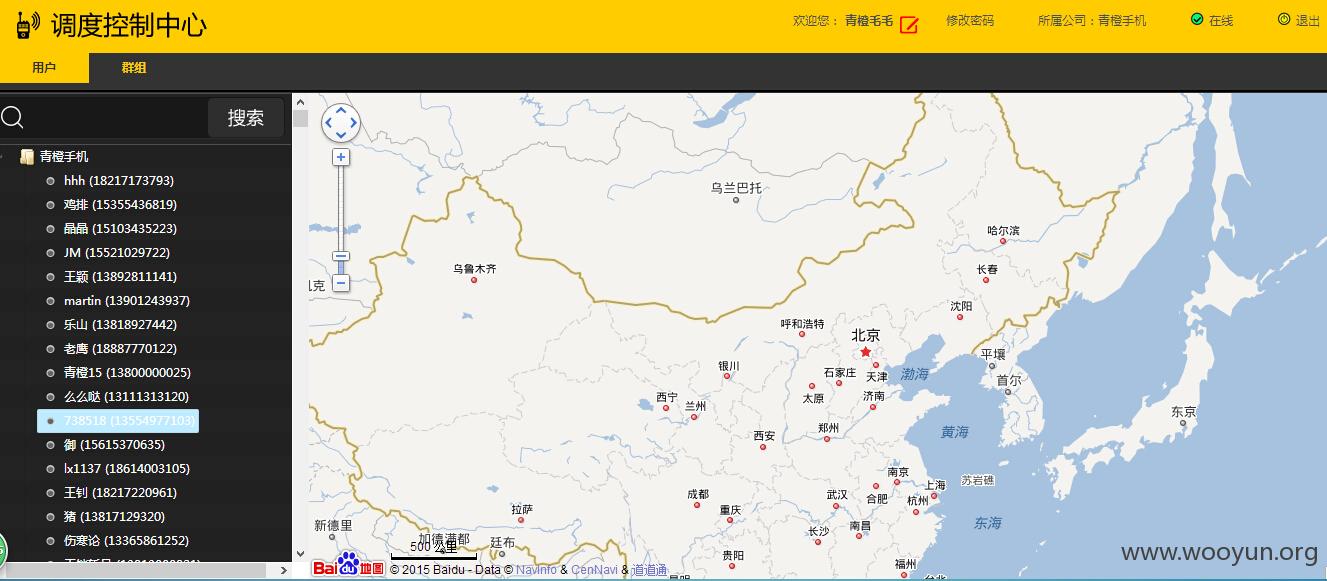The height and width of the screenshot is (581, 1327).
Task: Click the edit profile pencil icon
Action: [908, 25]
